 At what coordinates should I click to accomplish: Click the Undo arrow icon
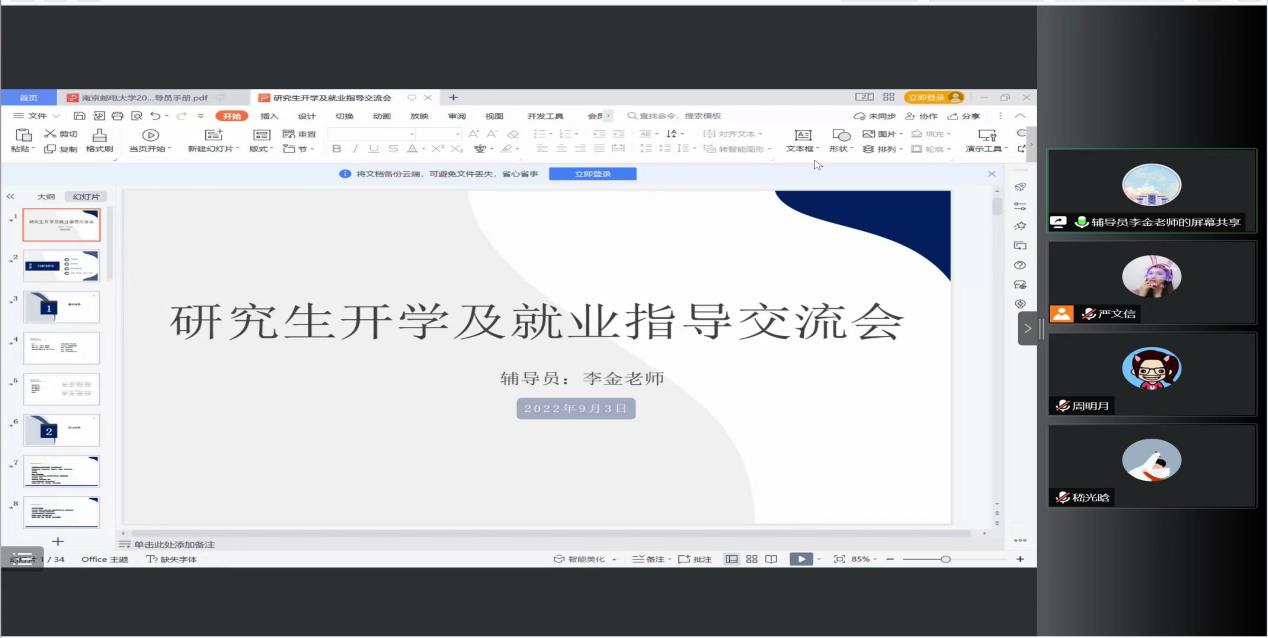click(x=155, y=116)
